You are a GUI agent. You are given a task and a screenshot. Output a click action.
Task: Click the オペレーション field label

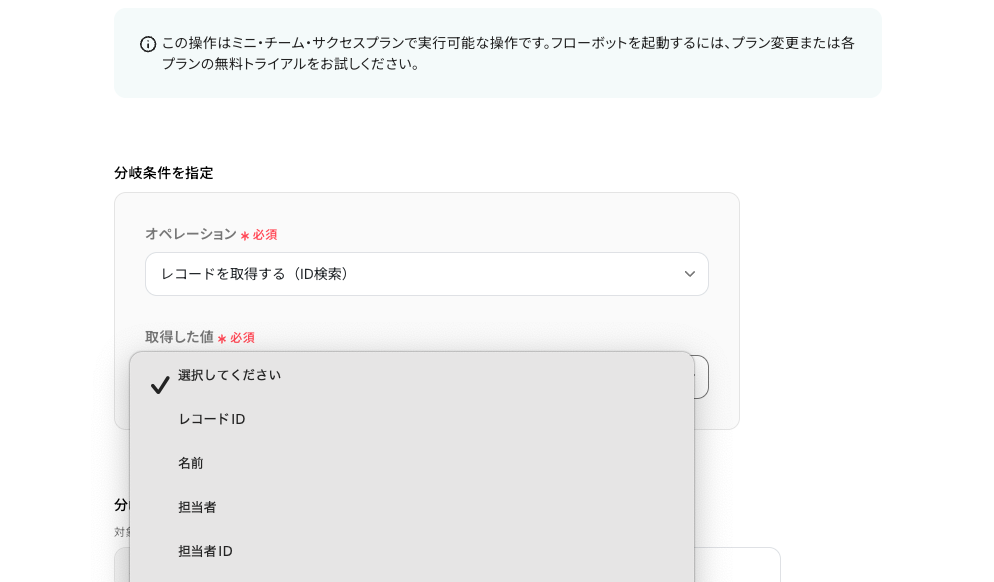(191, 234)
